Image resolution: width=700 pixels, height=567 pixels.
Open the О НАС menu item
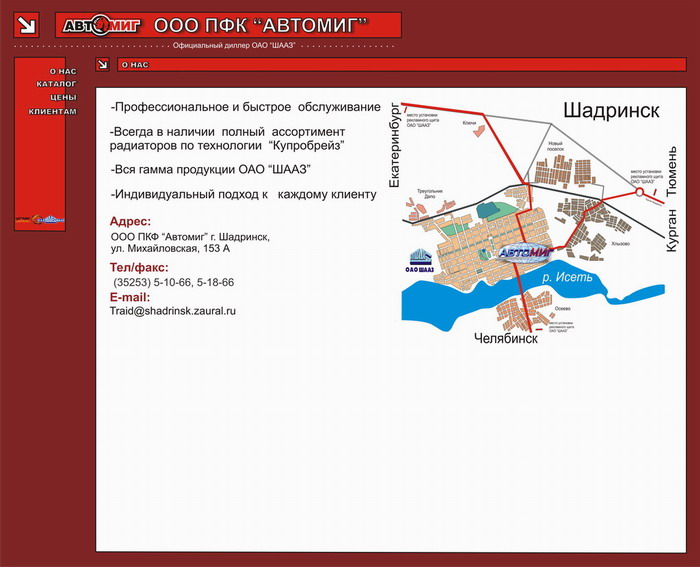tap(63, 71)
